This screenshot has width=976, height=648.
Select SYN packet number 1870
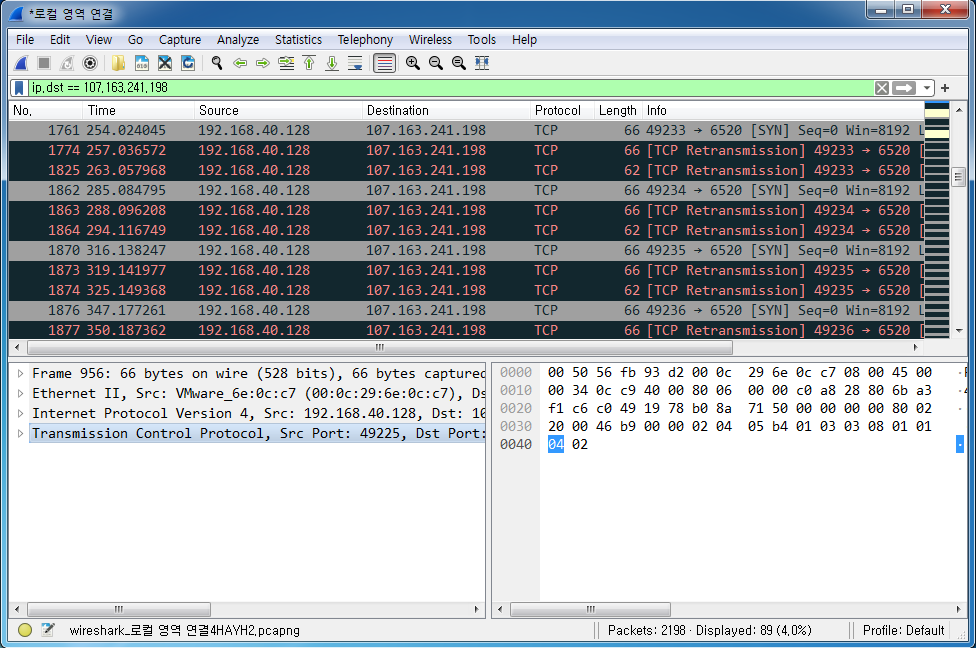click(x=466, y=250)
